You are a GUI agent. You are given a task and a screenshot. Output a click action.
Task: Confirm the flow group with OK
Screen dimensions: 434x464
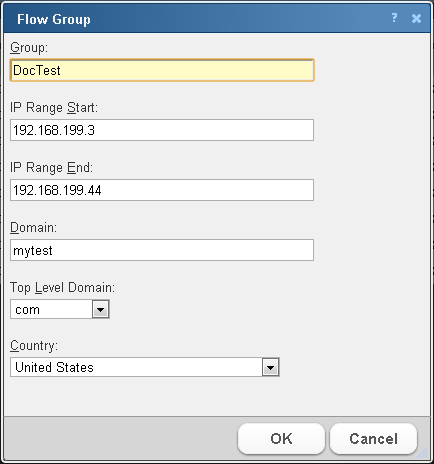(281, 439)
